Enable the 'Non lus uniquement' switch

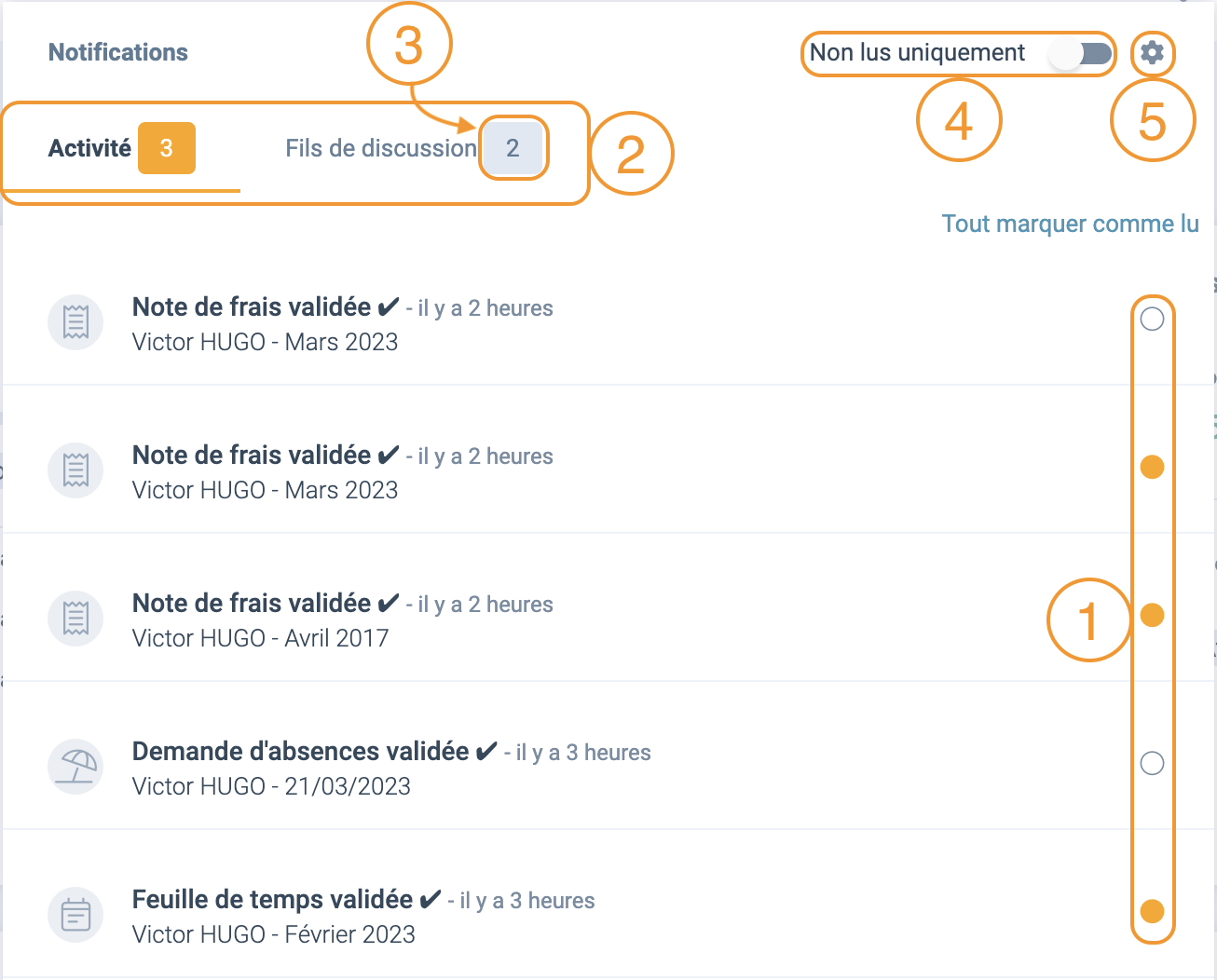[1080, 53]
